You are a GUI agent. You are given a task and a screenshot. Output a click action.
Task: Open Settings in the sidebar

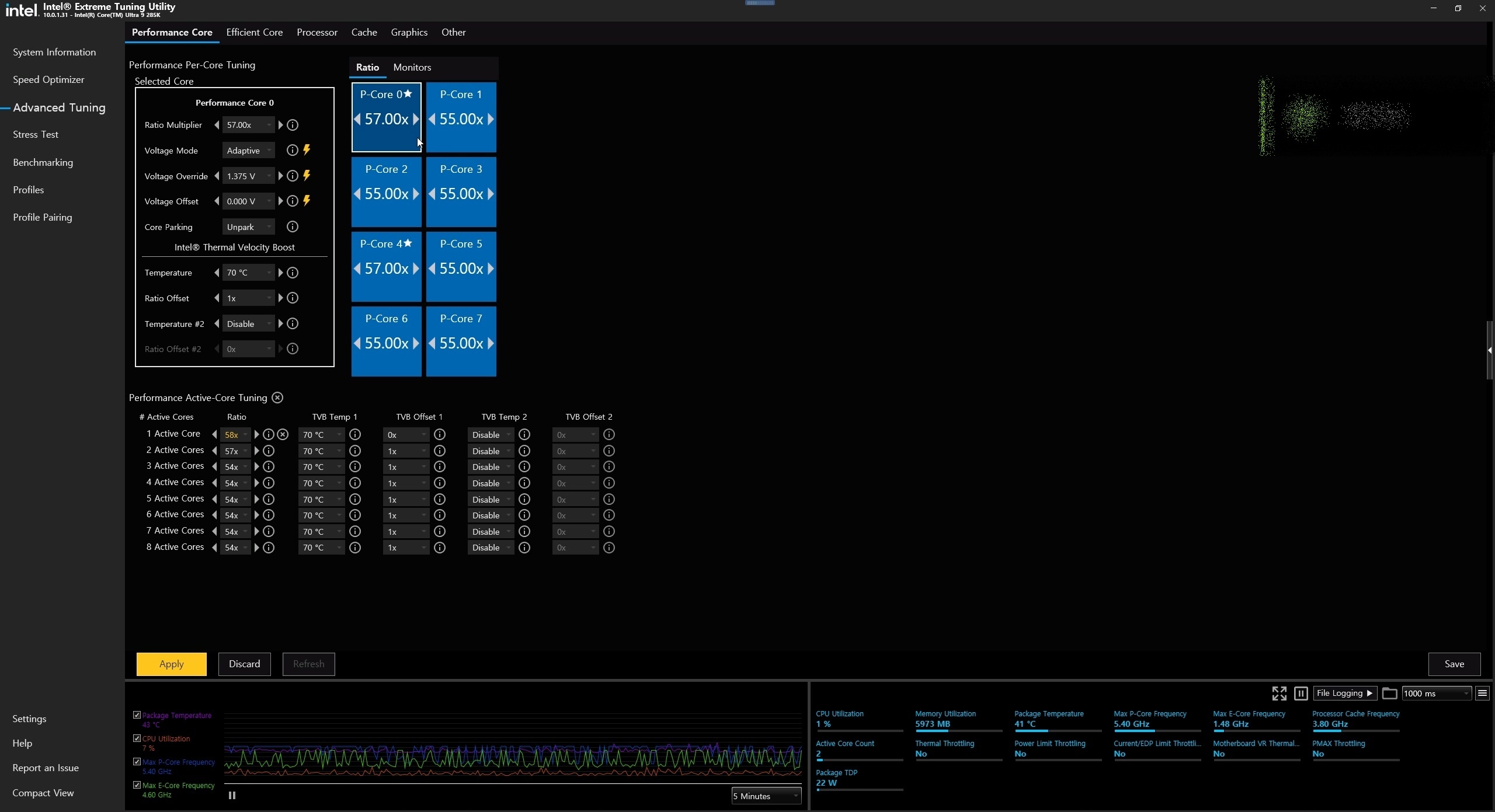point(29,719)
